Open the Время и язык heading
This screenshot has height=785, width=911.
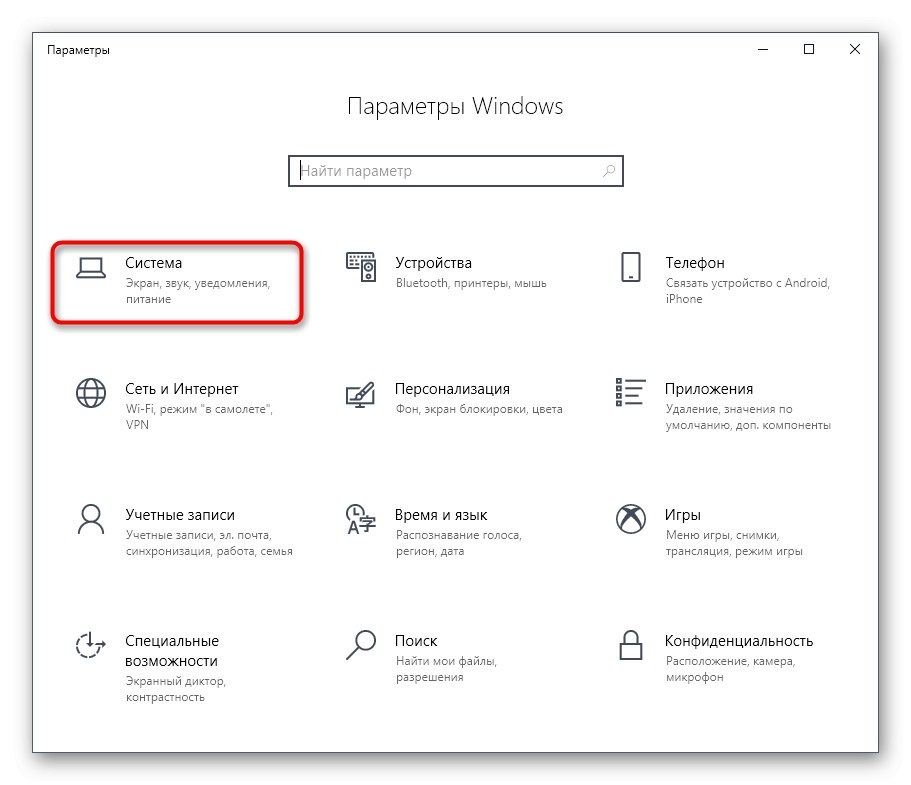(x=441, y=515)
